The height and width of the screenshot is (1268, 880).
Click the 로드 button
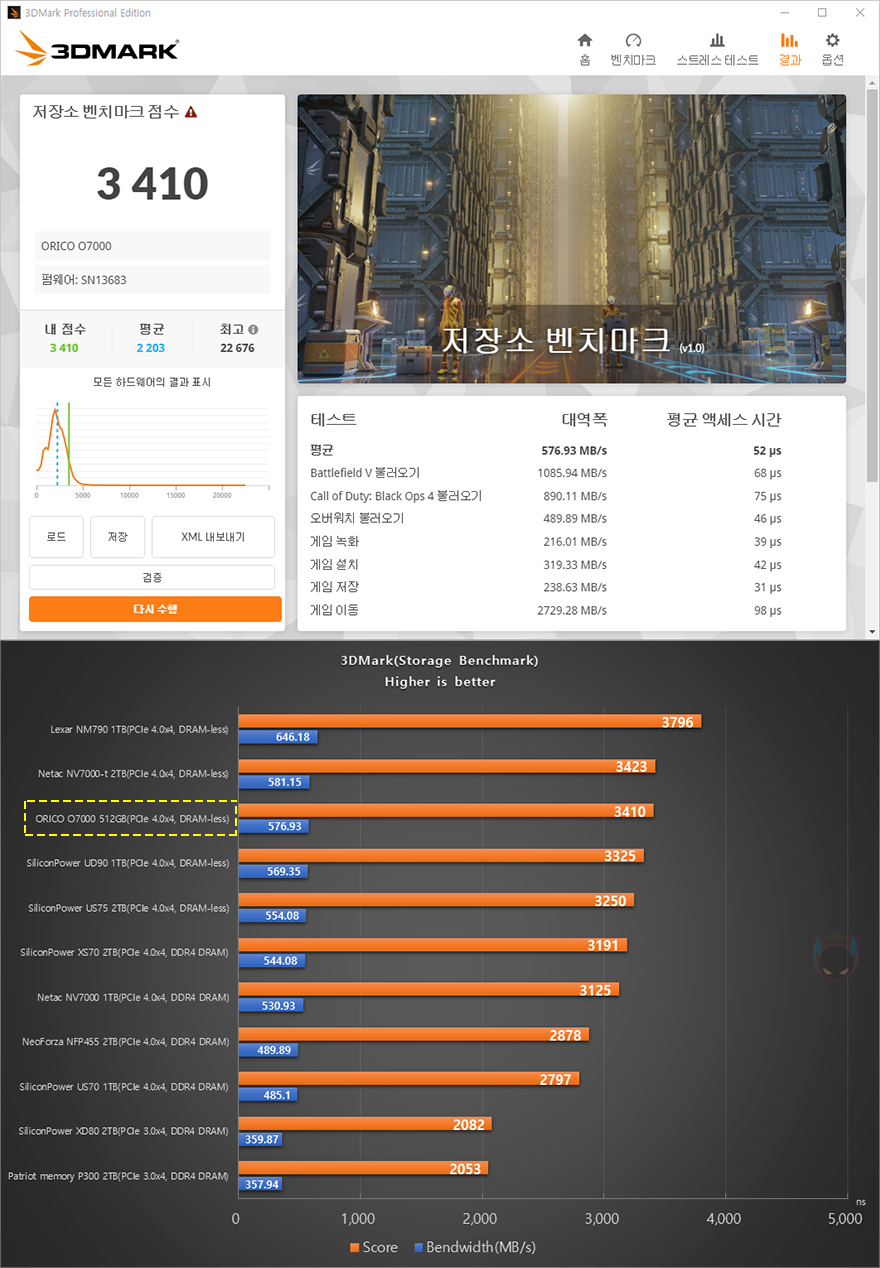(x=56, y=537)
